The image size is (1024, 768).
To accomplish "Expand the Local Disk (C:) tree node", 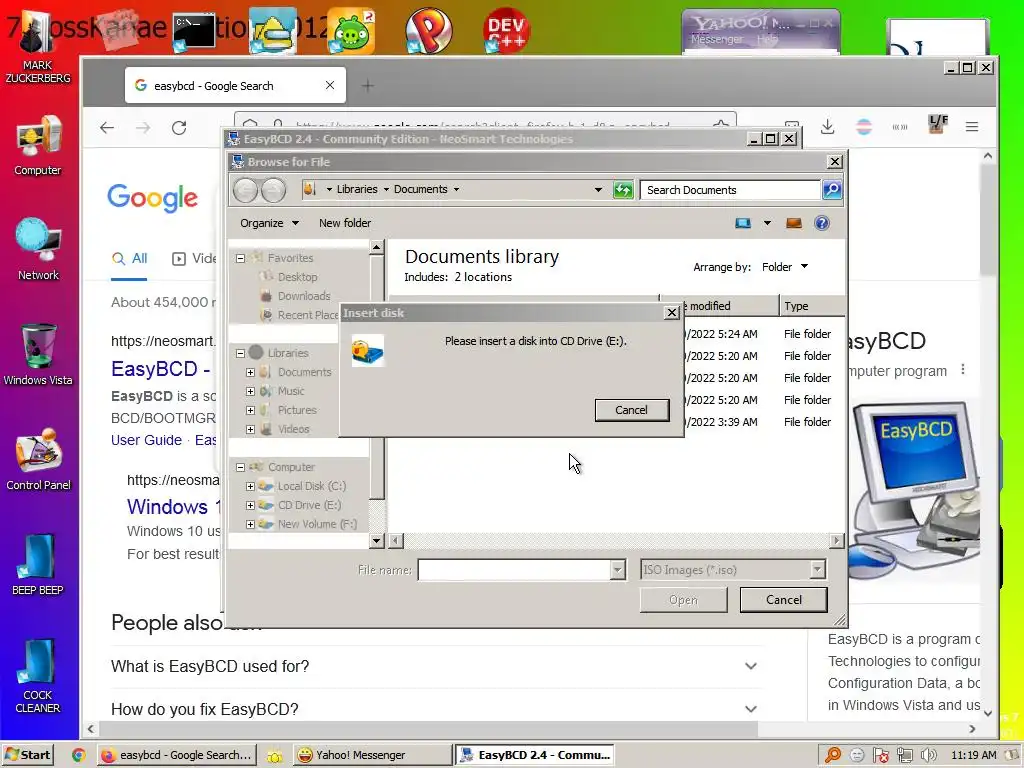I will tap(250, 486).
